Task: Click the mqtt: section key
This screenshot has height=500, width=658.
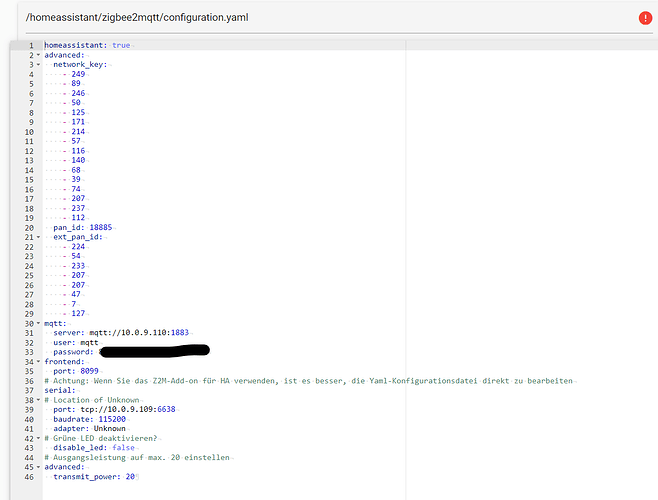Action: [x=55, y=323]
